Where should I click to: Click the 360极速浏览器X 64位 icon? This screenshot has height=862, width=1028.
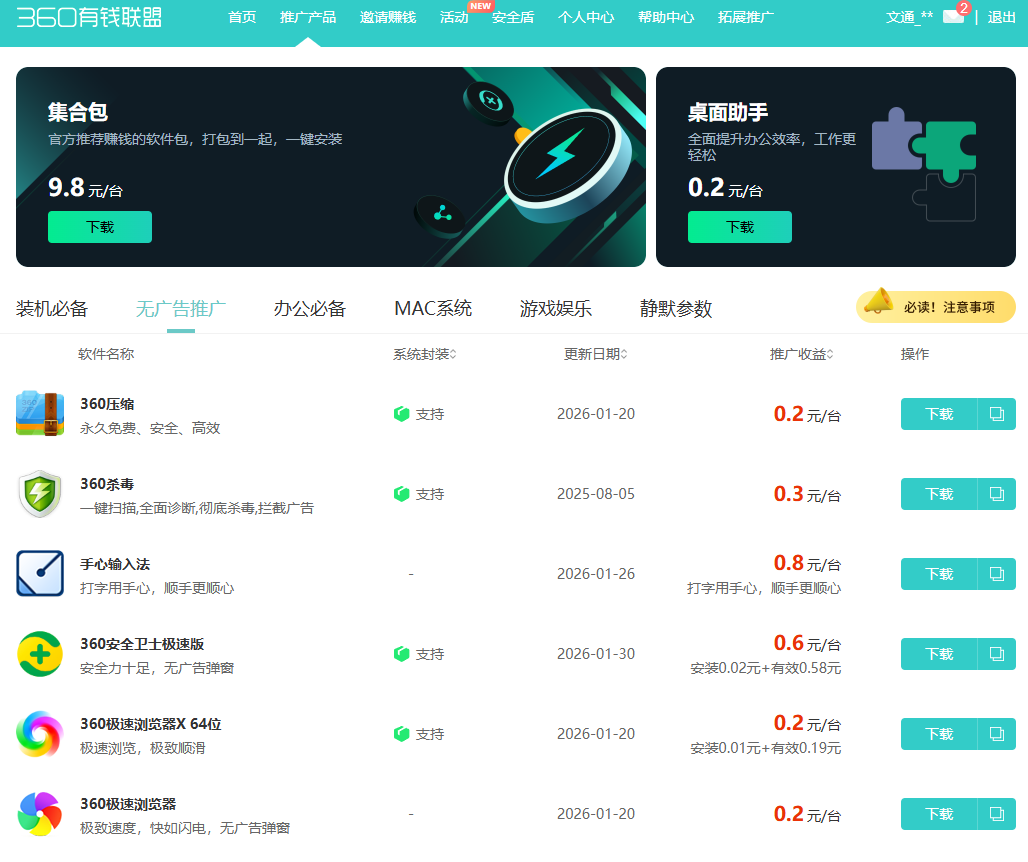click(x=40, y=734)
